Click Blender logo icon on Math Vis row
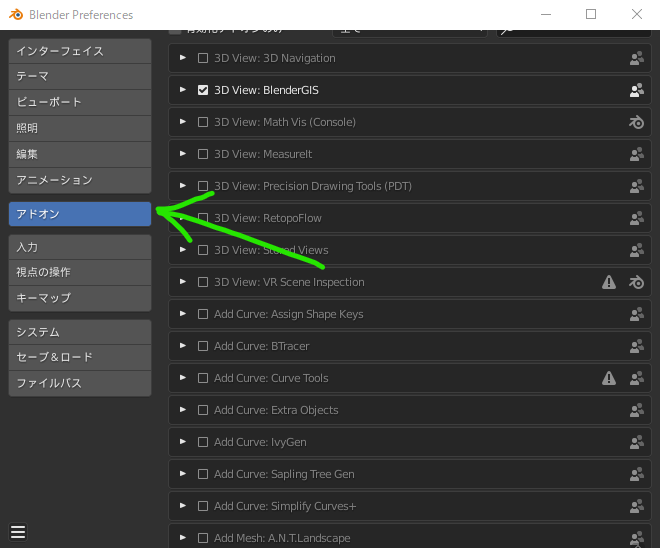This screenshot has width=660, height=548. click(x=636, y=122)
